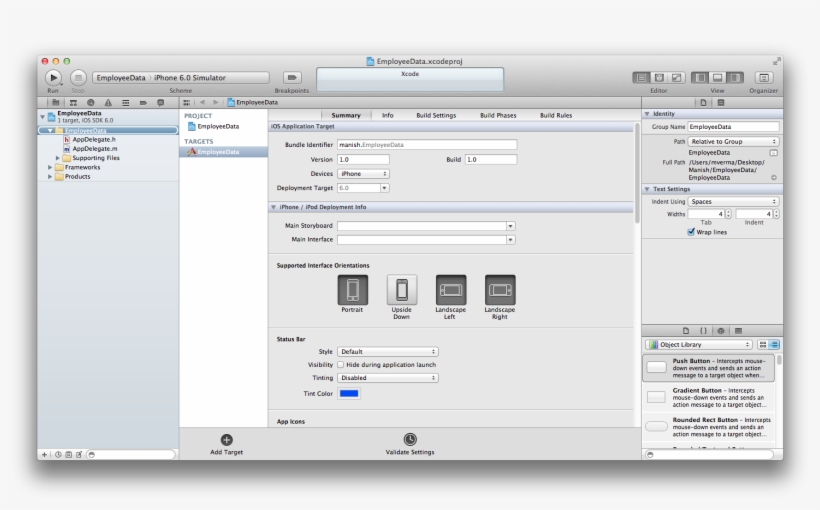
Task: Toggle the Debug area view
Action: click(718, 77)
